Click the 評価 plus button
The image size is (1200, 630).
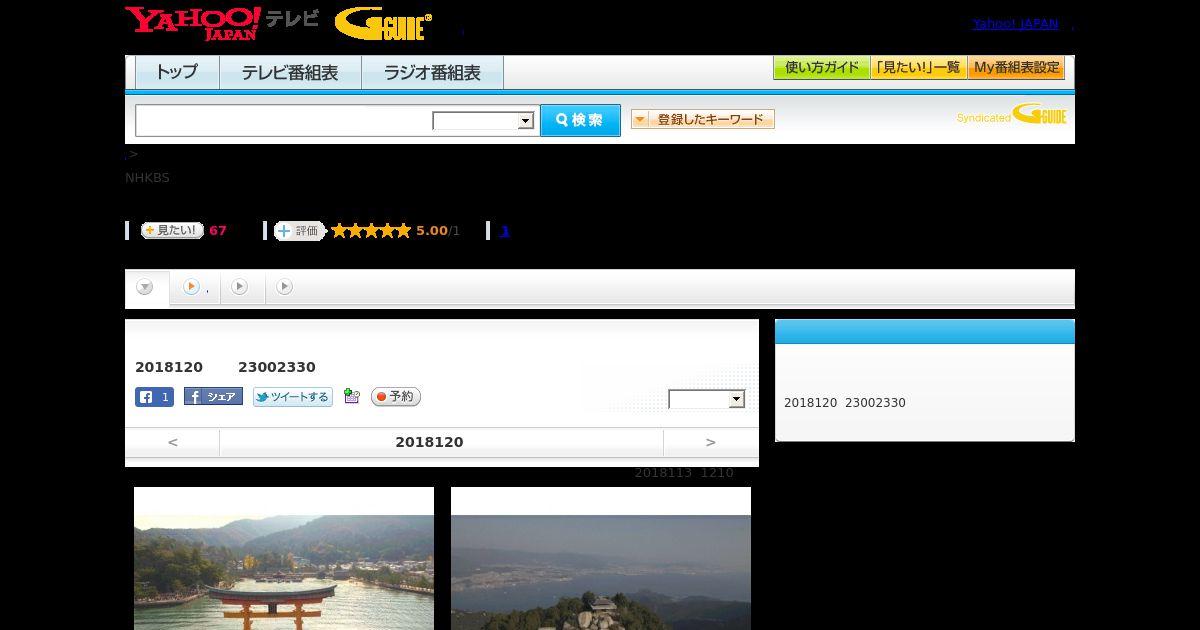click(299, 231)
